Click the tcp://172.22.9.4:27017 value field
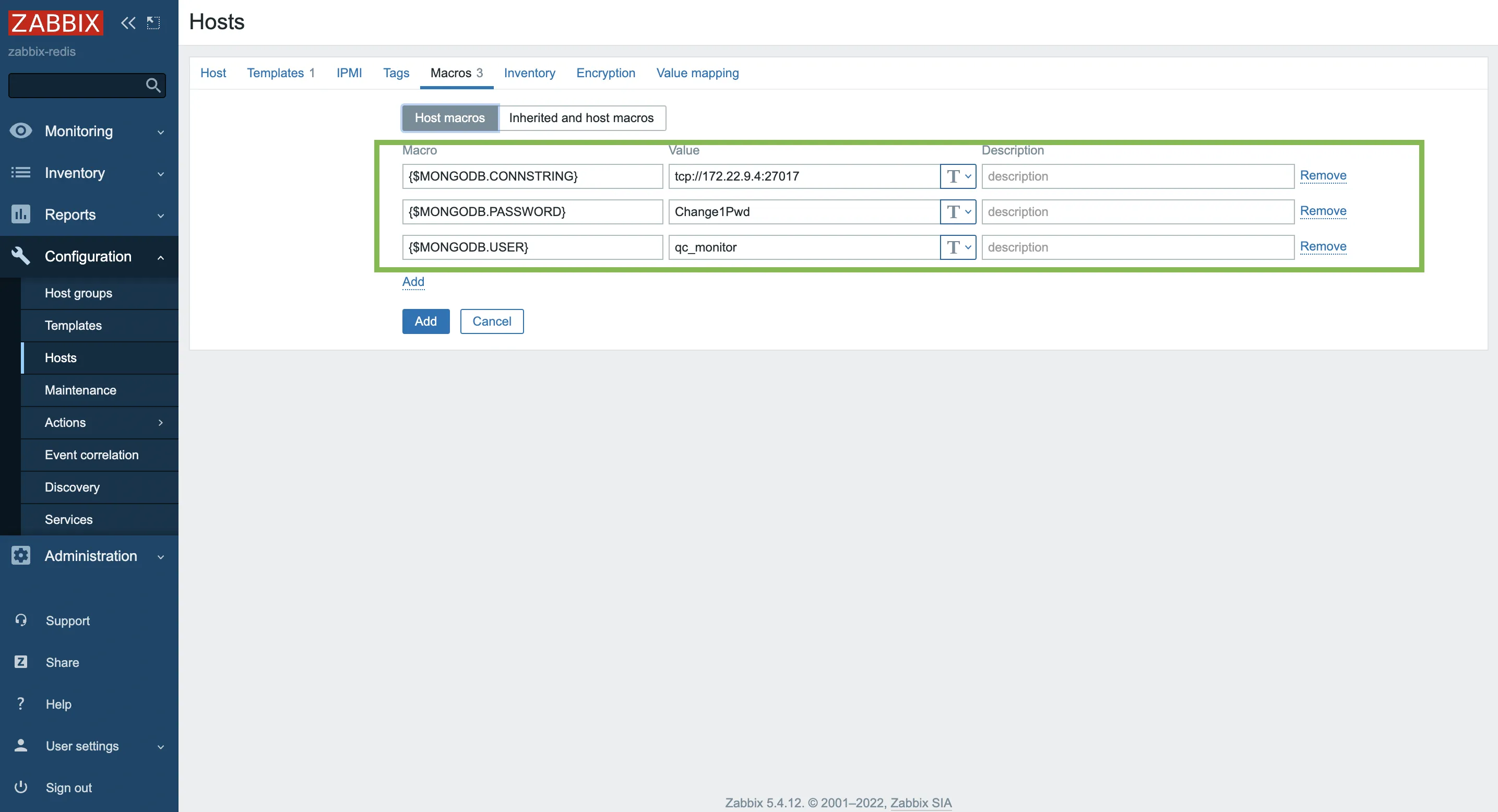Viewport: 1498px width, 812px height. pos(804,176)
